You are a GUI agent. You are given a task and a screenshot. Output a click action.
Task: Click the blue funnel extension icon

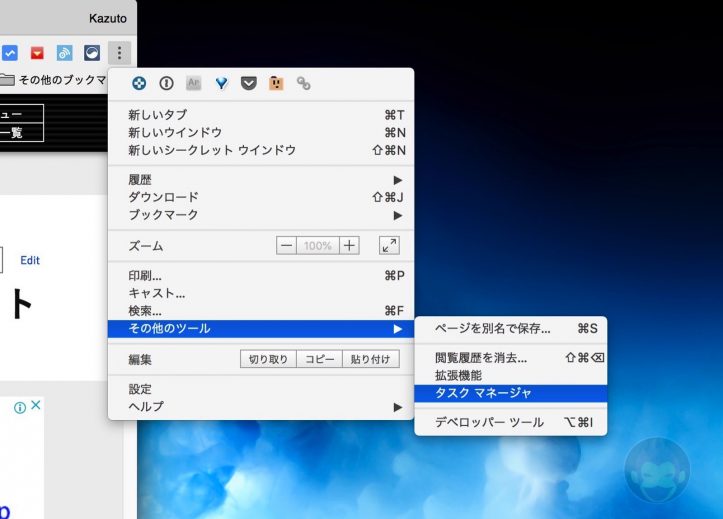[221, 83]
